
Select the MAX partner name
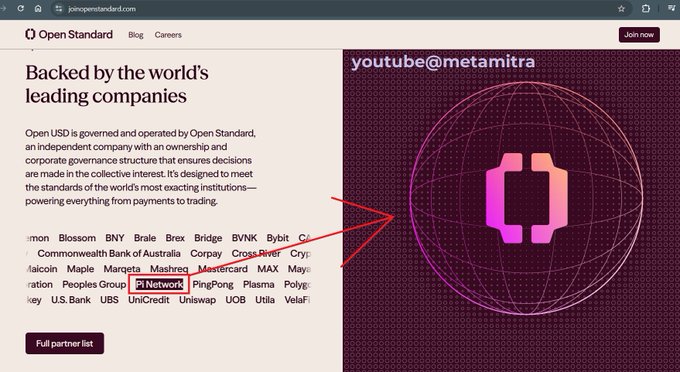tap(268, 269)
